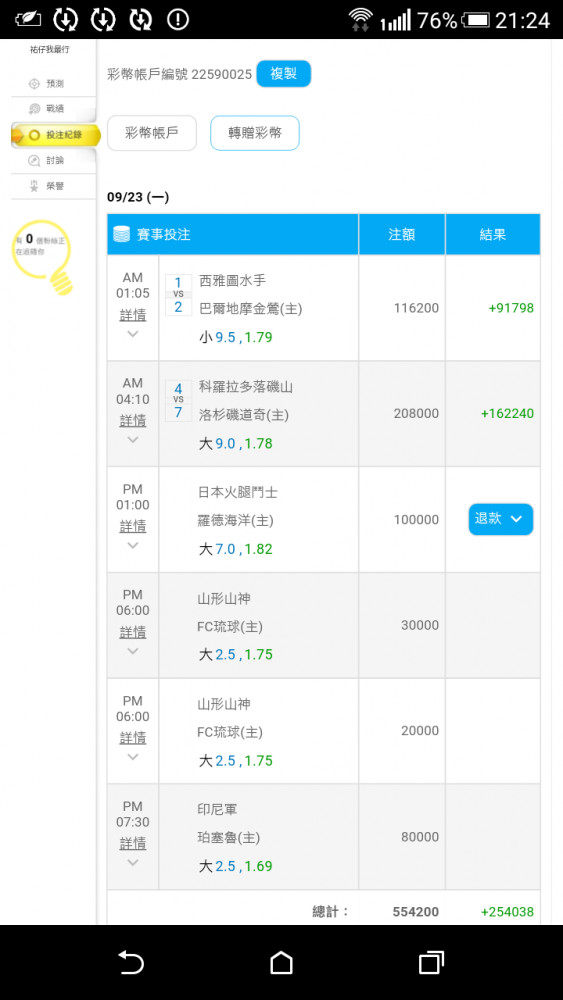Copy account number with 複製 button

(x=284, y=74)
